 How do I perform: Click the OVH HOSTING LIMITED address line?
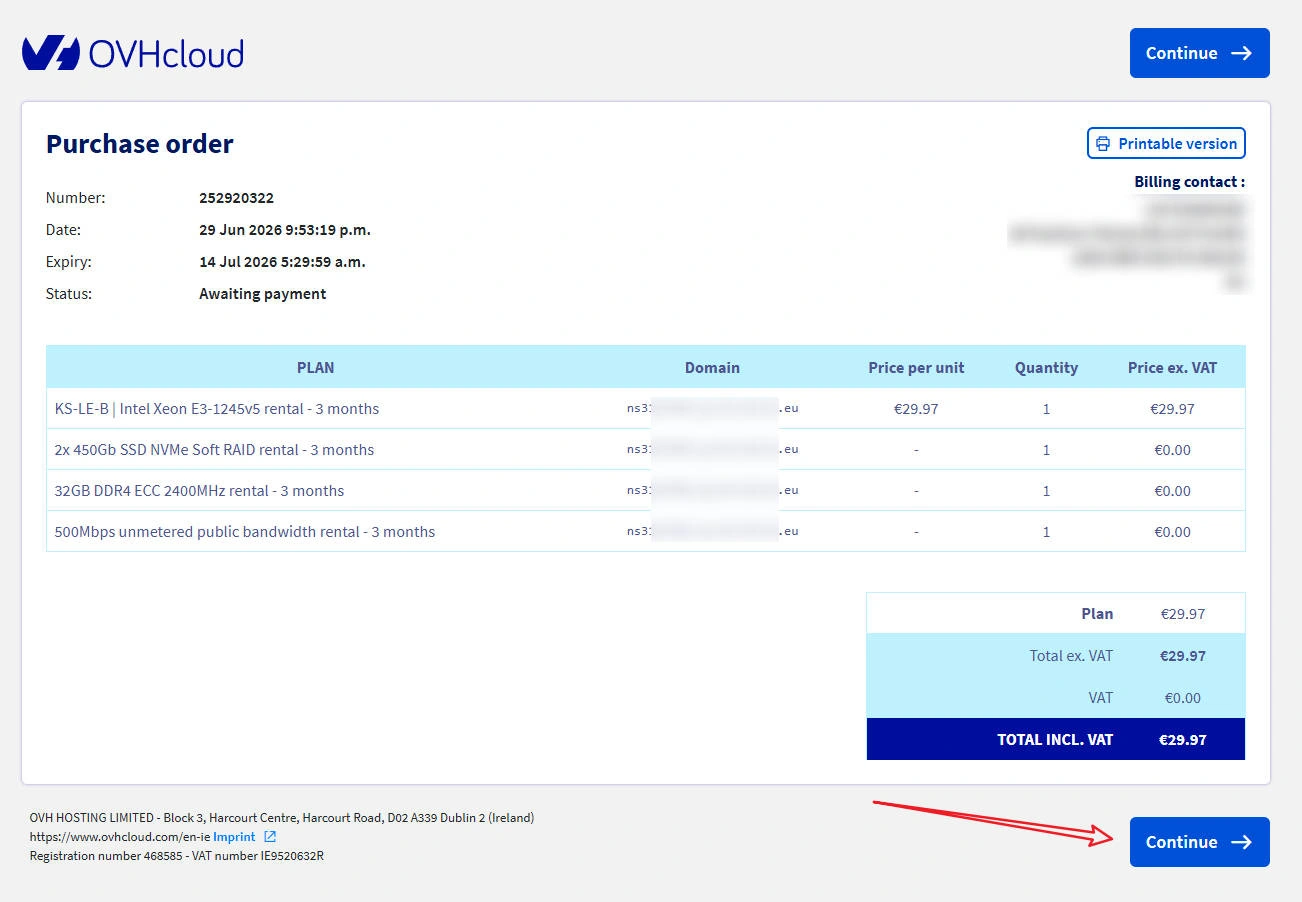(282, 817)
